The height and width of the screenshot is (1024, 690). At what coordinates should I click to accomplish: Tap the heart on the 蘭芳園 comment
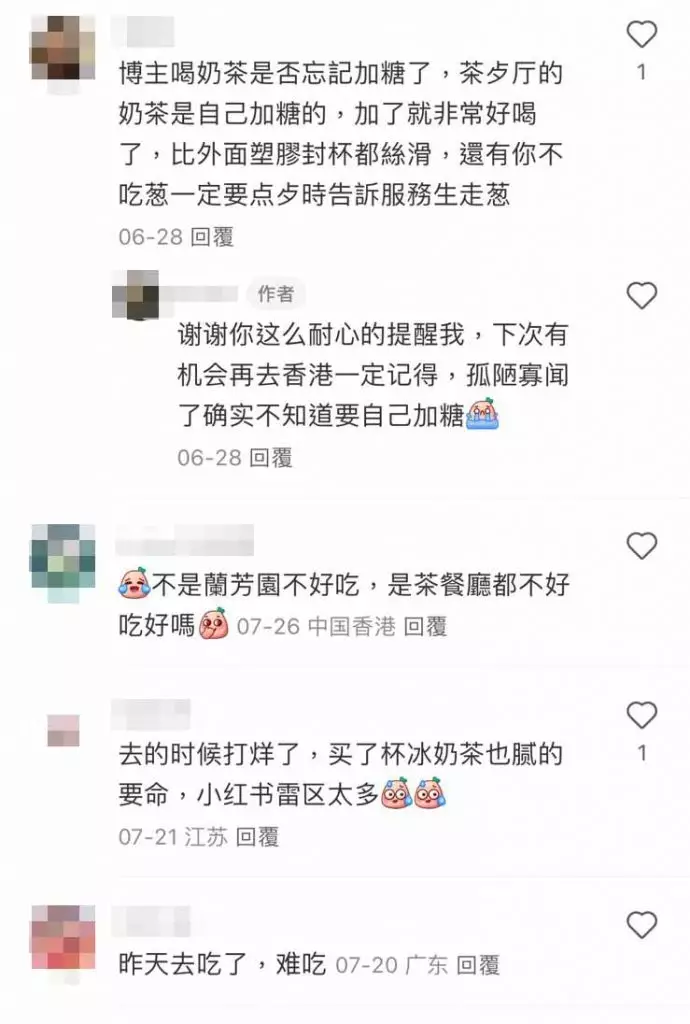[x=641, y=545]
